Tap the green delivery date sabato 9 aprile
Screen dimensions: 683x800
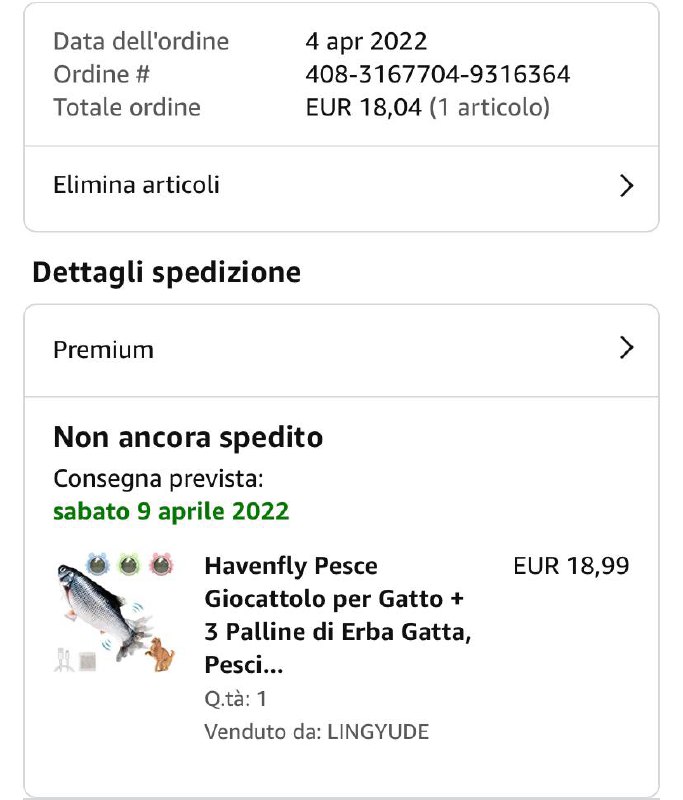point(171,511)
